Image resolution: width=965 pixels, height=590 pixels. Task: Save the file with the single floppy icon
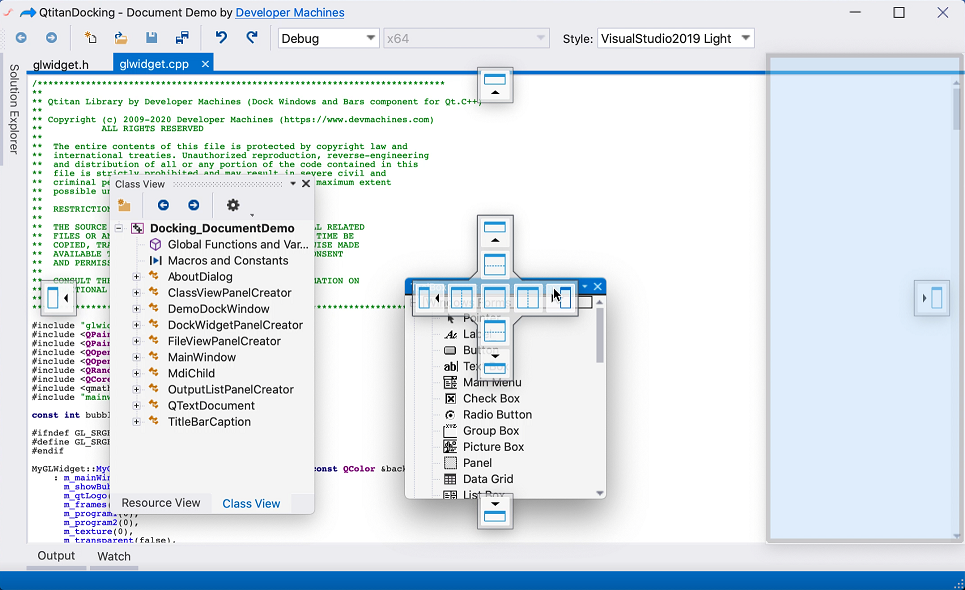(x=151, y=38)
